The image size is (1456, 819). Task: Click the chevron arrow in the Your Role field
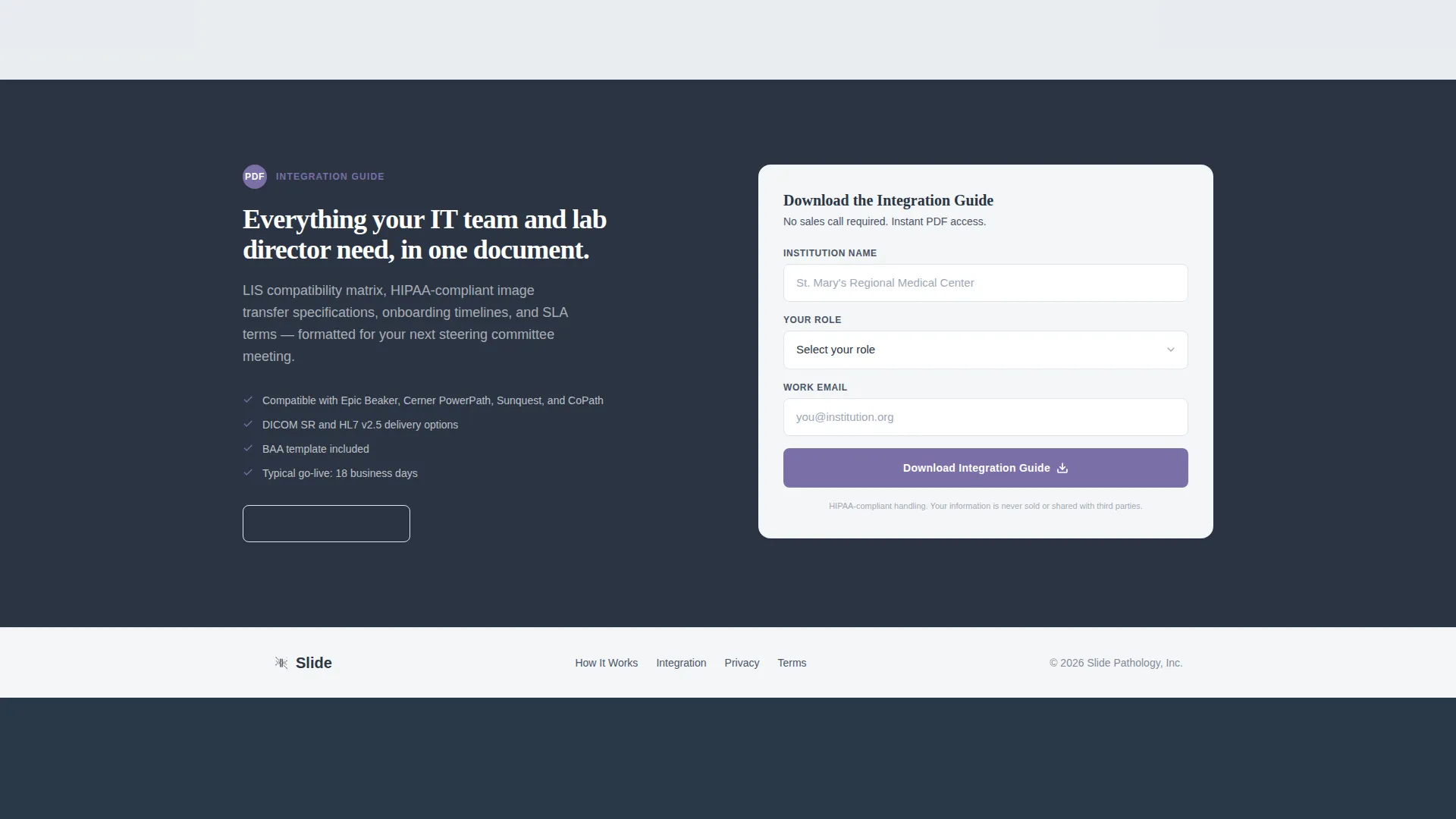[1170, 350]
